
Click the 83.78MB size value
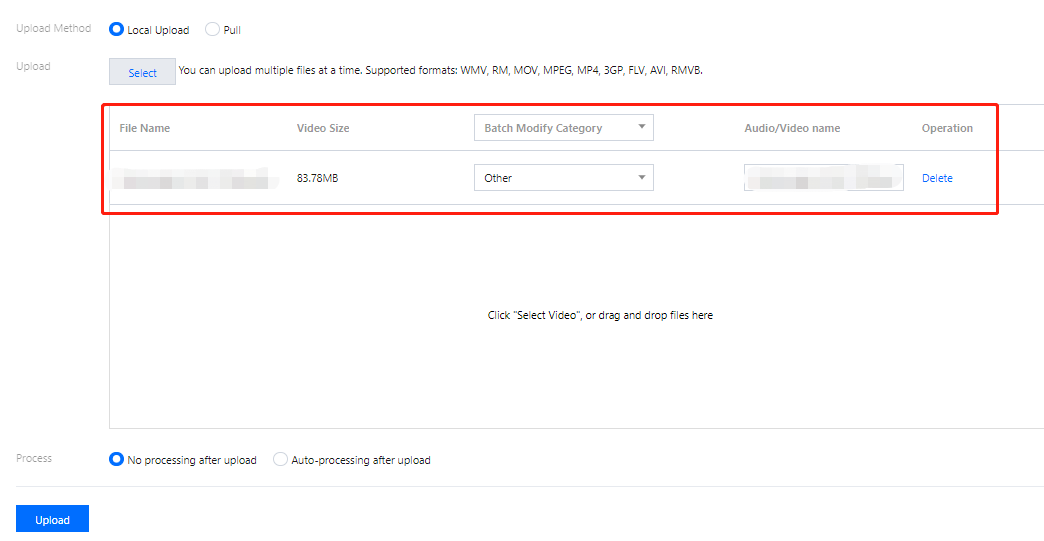click(318, 178)
